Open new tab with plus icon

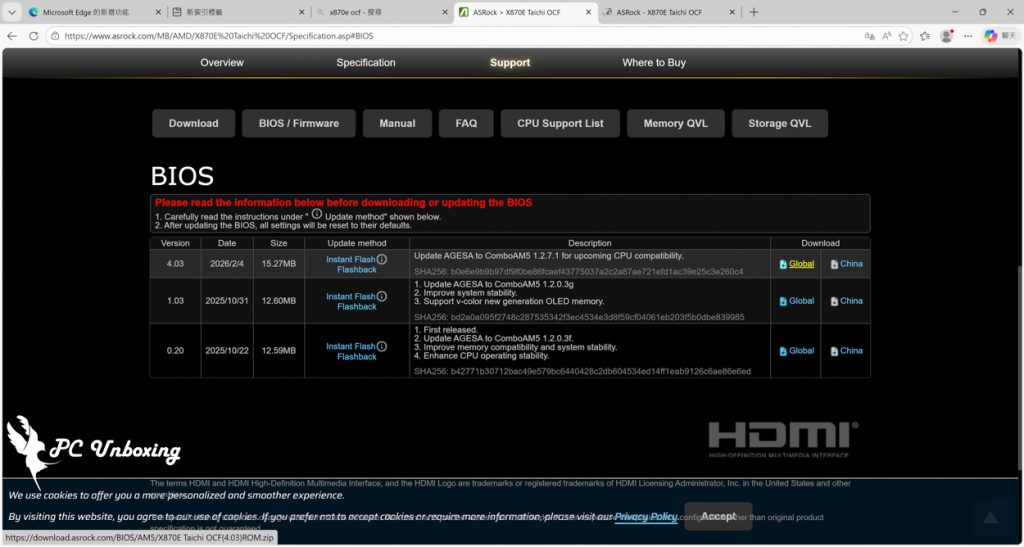pos(754,12)
